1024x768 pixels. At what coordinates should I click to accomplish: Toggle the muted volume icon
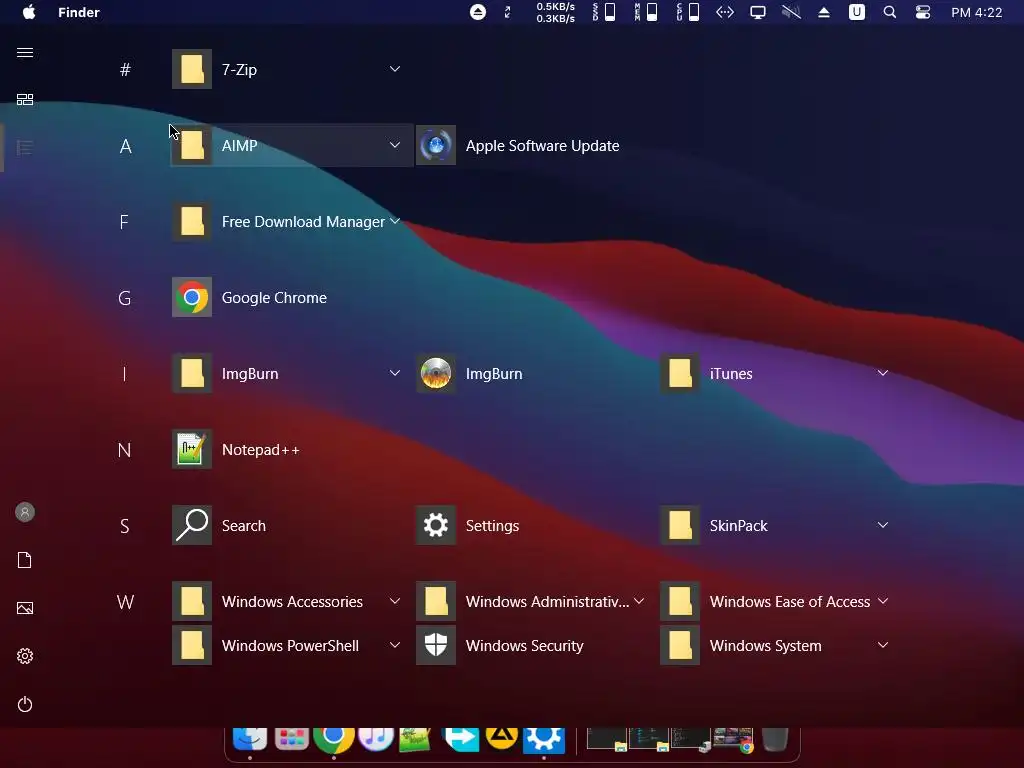(x=791, y=12)
